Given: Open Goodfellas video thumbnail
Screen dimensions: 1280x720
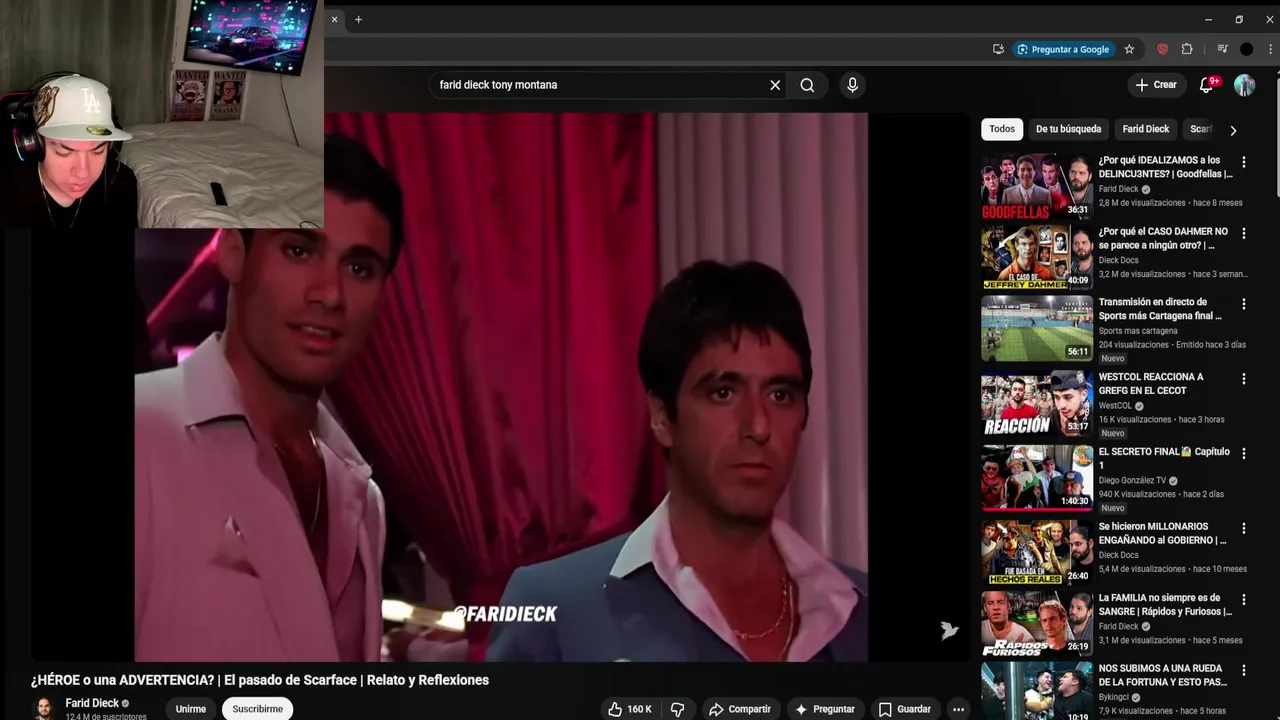Looking at the screenshot, I should tap(1037, 186).
